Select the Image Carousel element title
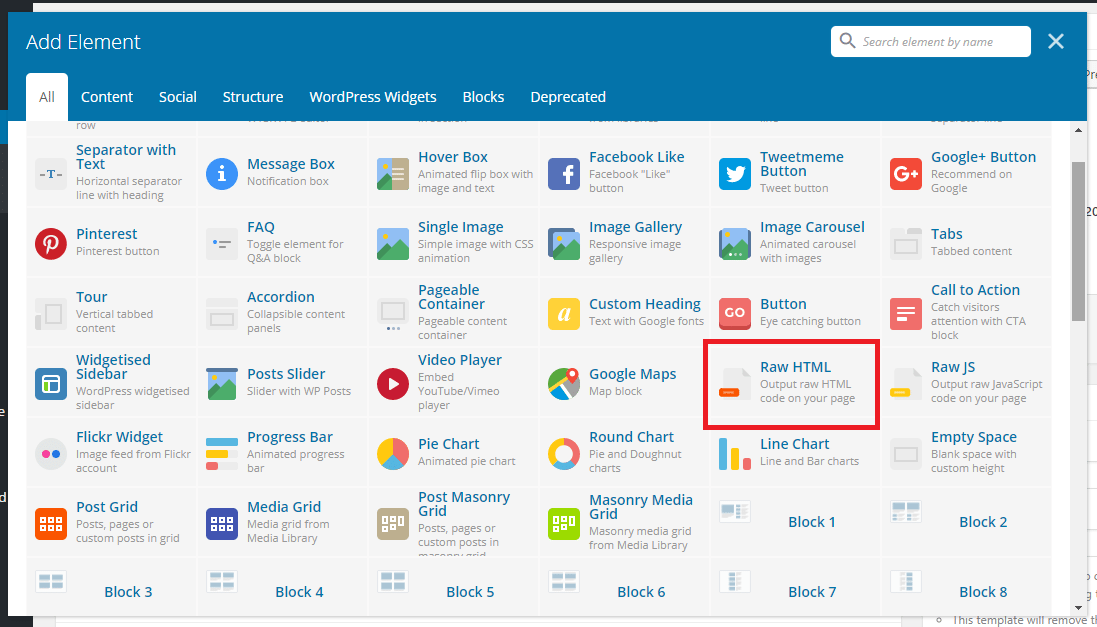The image size is (1097, 627). (x=812, y=227)
